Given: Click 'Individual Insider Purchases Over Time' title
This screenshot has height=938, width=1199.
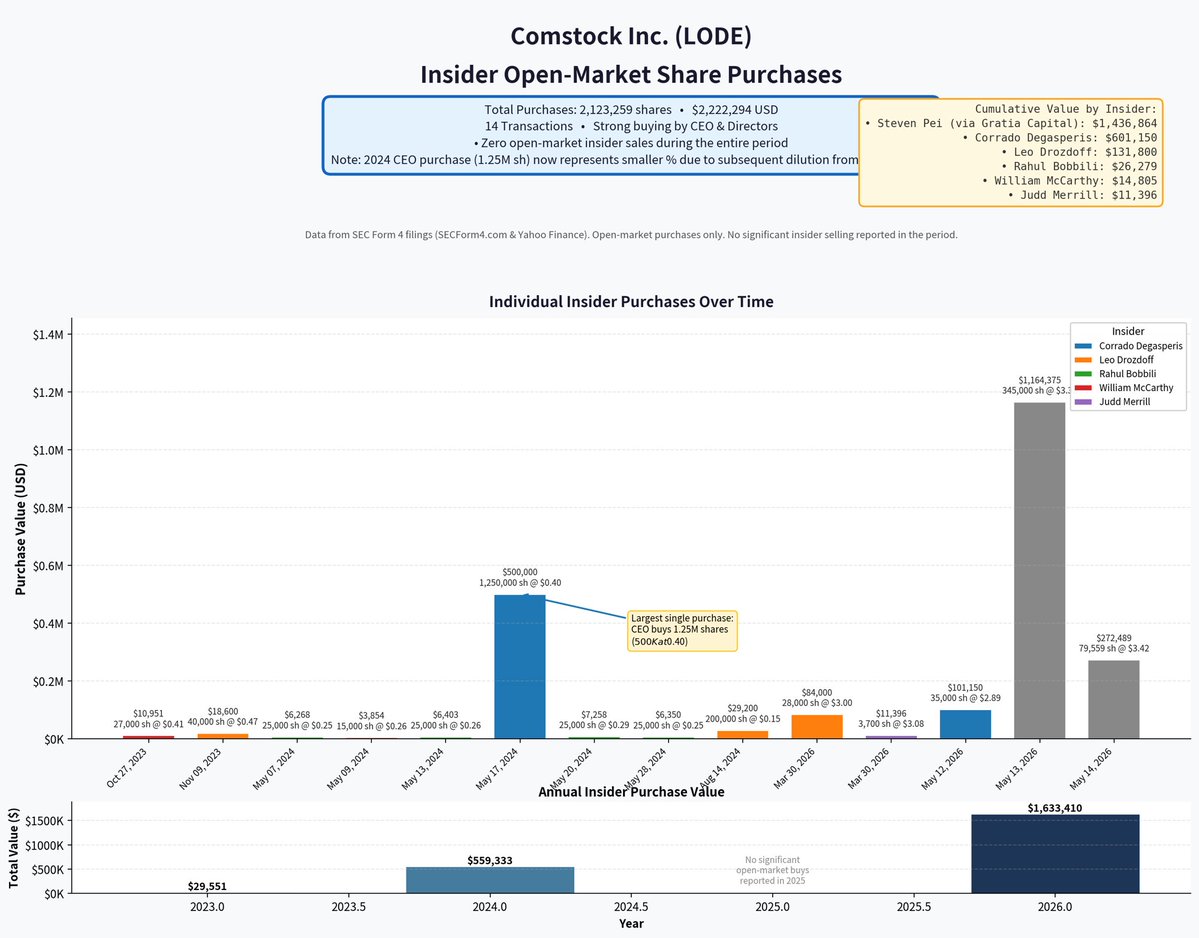Looking at the screenshot, I should pyautogui.click(x=631, y=302).
